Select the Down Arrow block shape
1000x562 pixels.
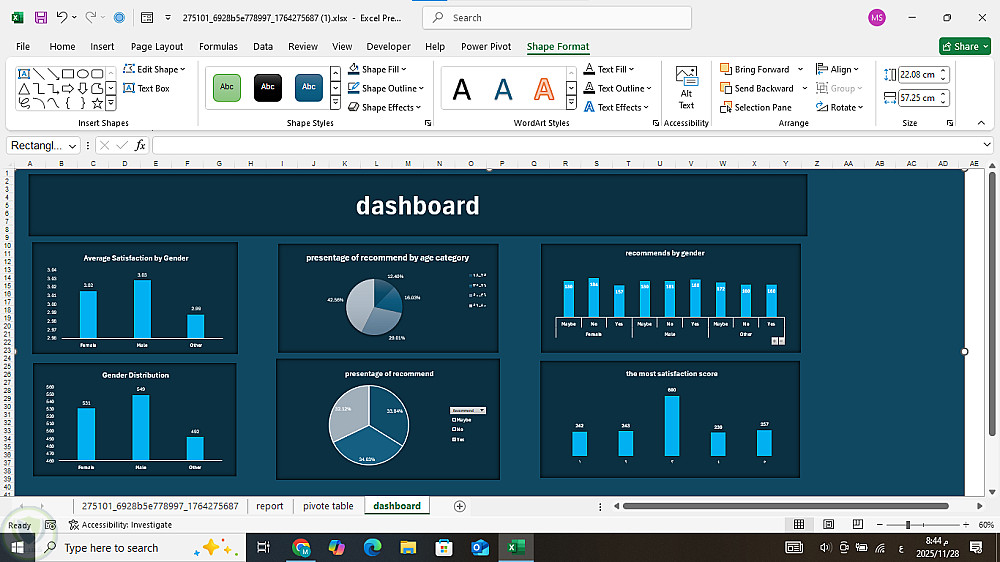(82, 89)
